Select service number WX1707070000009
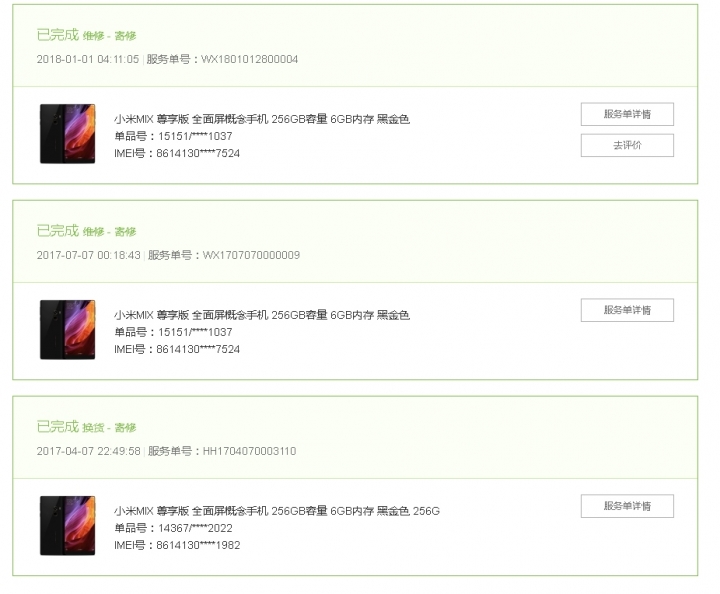 251,255
